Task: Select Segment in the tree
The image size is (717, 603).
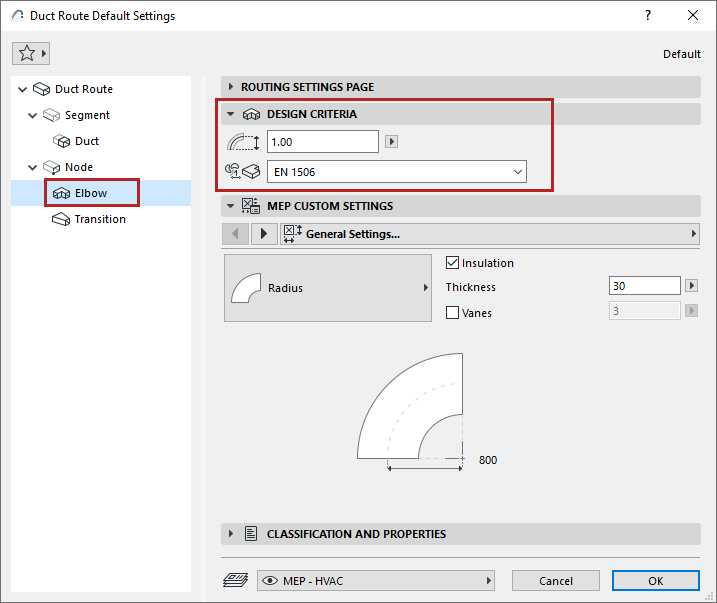Action: [x=87, y=115]
